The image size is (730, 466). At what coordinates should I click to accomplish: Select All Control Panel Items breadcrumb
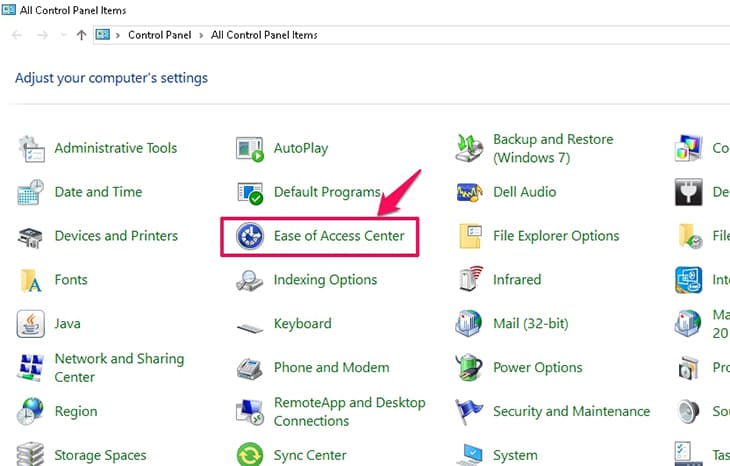[x=264, y=35]
